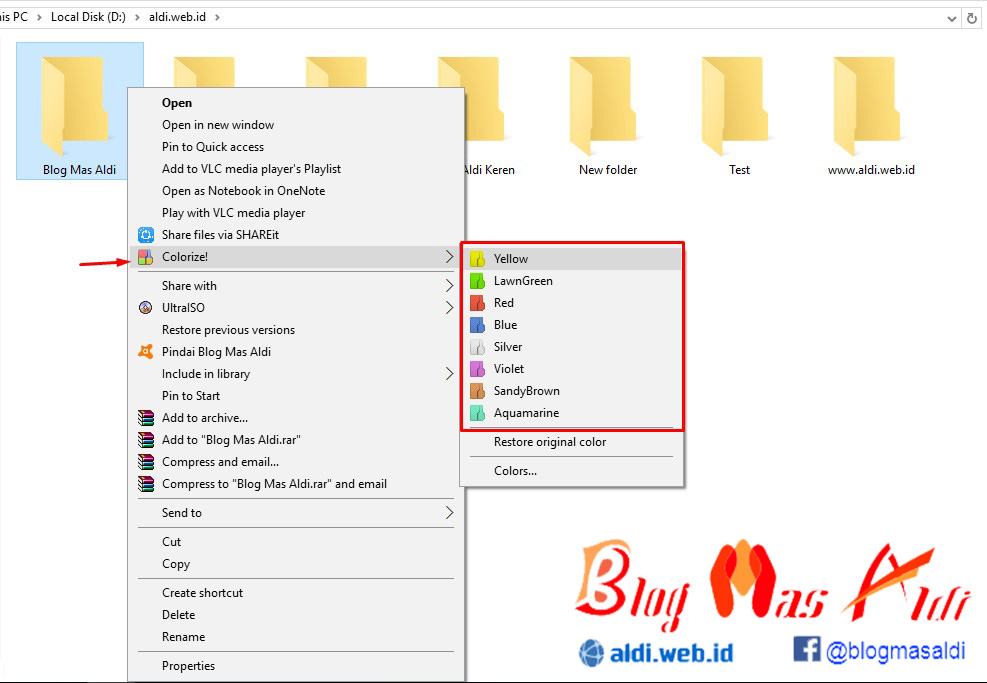The image size is (987, 683).
Task: Select the Silver folder icon
Action: point(477,346)
